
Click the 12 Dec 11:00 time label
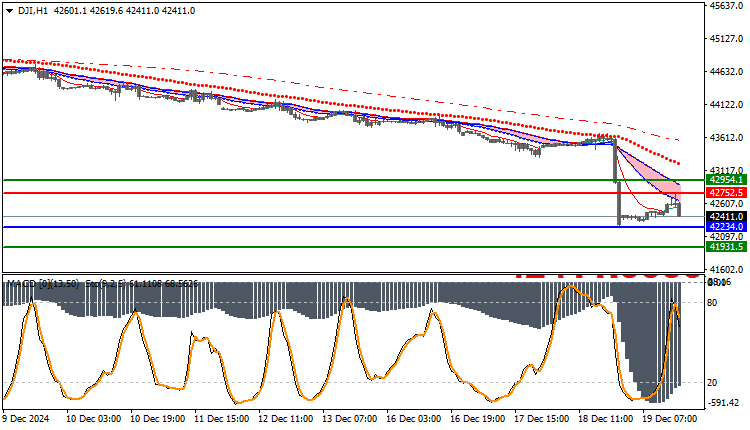[x=286, y=419]
